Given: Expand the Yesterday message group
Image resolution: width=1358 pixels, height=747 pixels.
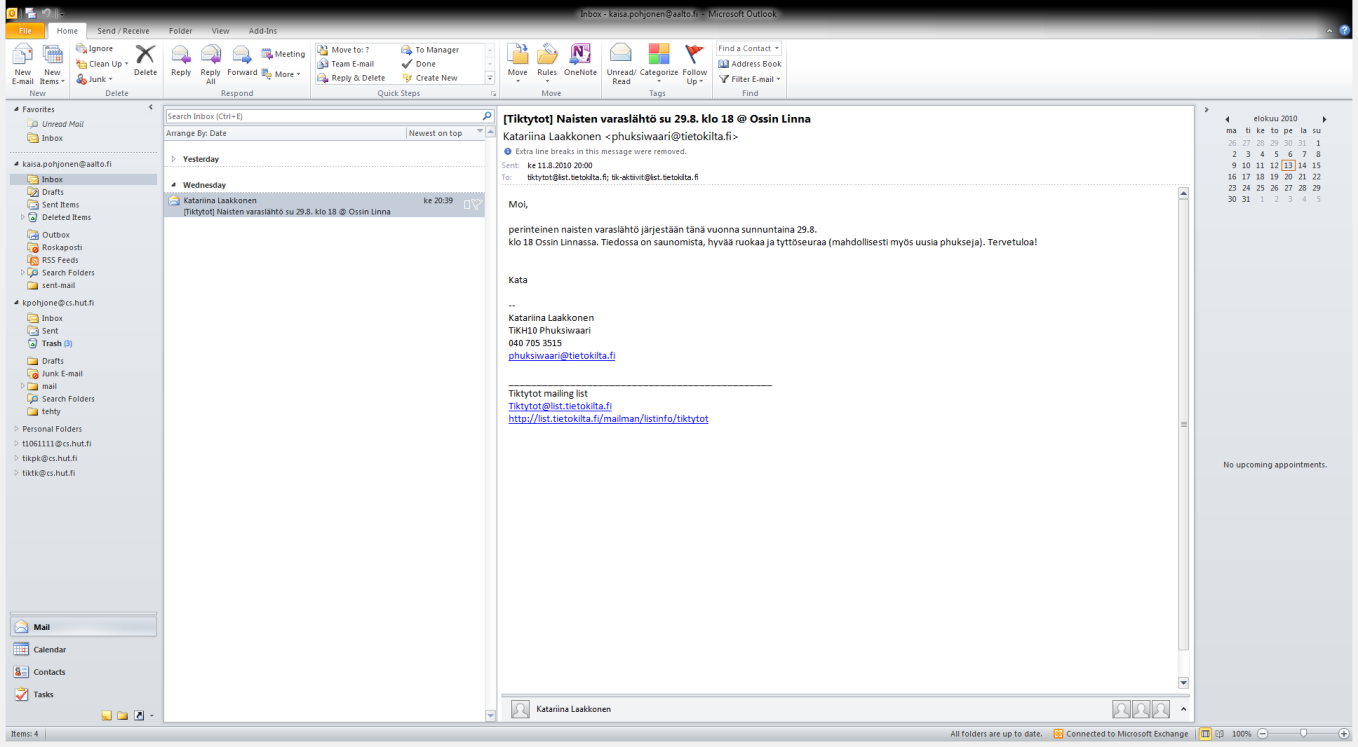Looking at the screenshot, I should click(173, 159).
